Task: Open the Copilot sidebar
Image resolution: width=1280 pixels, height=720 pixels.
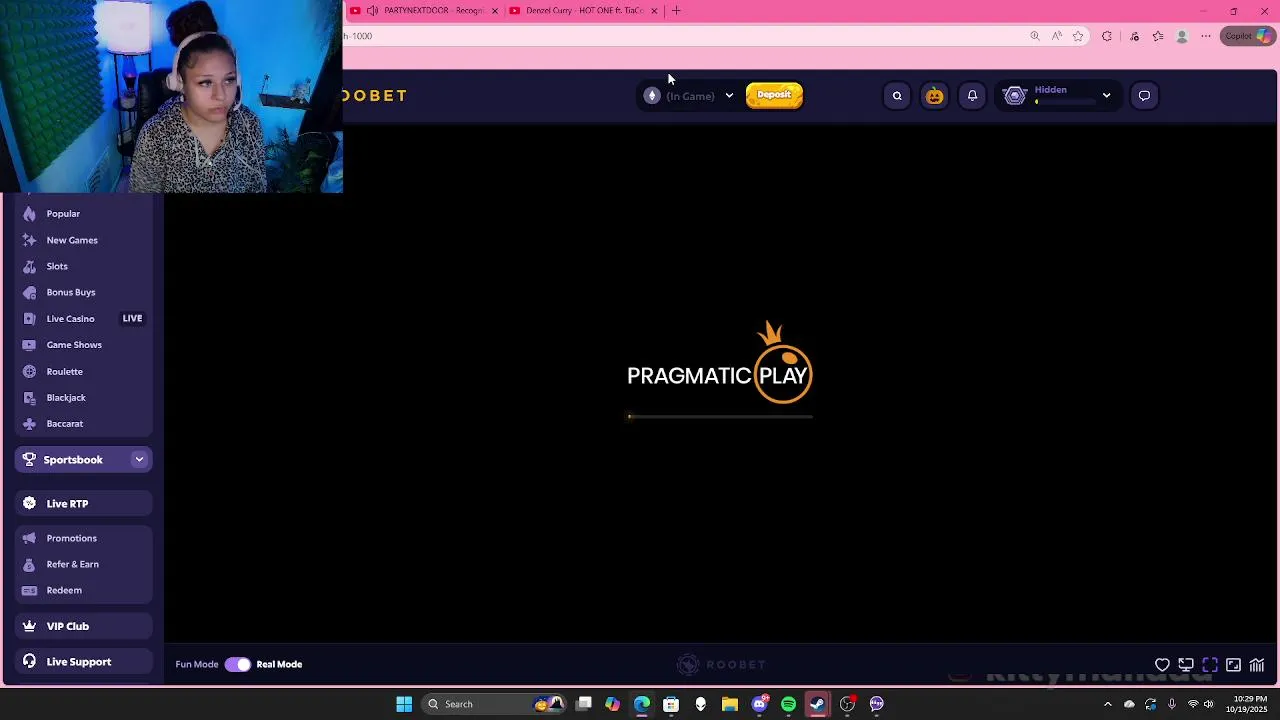Action: point(1247,36)
